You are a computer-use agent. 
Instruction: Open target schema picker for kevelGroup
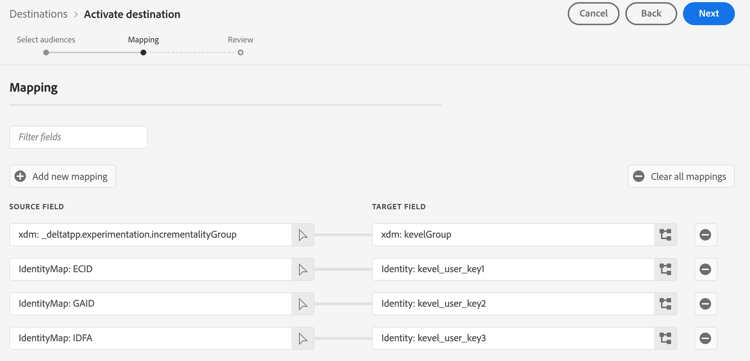tap(665, 235)
